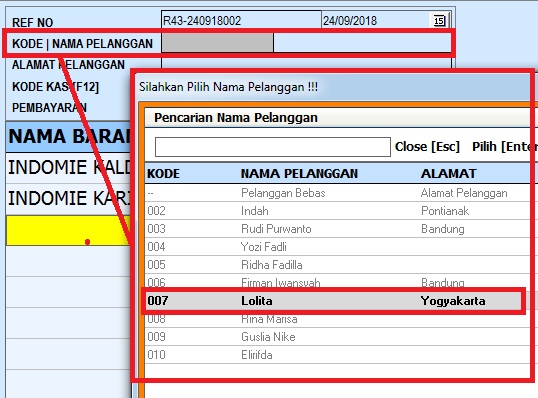Click the customer name field beside the code
Screen dimensions: 538x398
[x=362, y=43]
